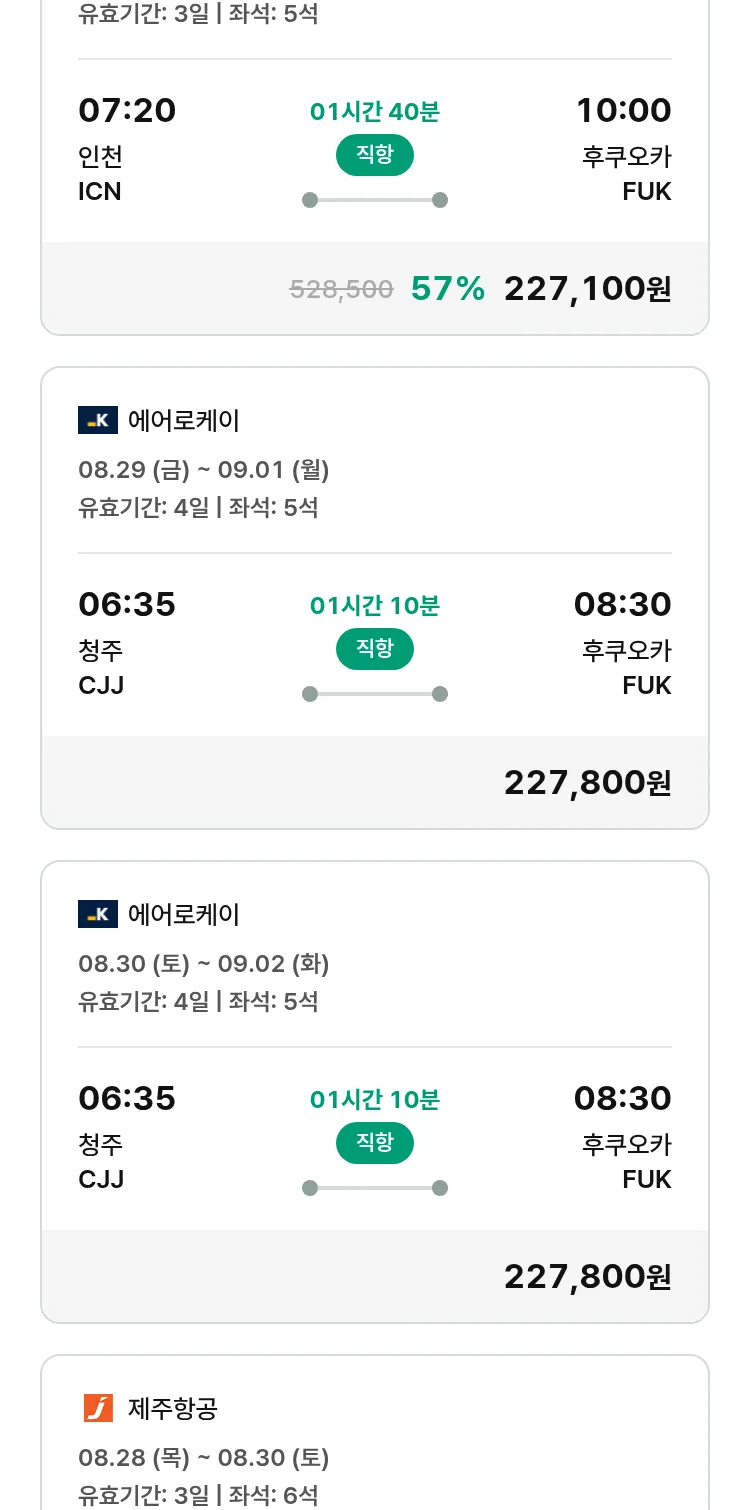Click the Aero K logo on the 08.29 flight
This screenshot has height=1510, width=750.
(98, 420)
